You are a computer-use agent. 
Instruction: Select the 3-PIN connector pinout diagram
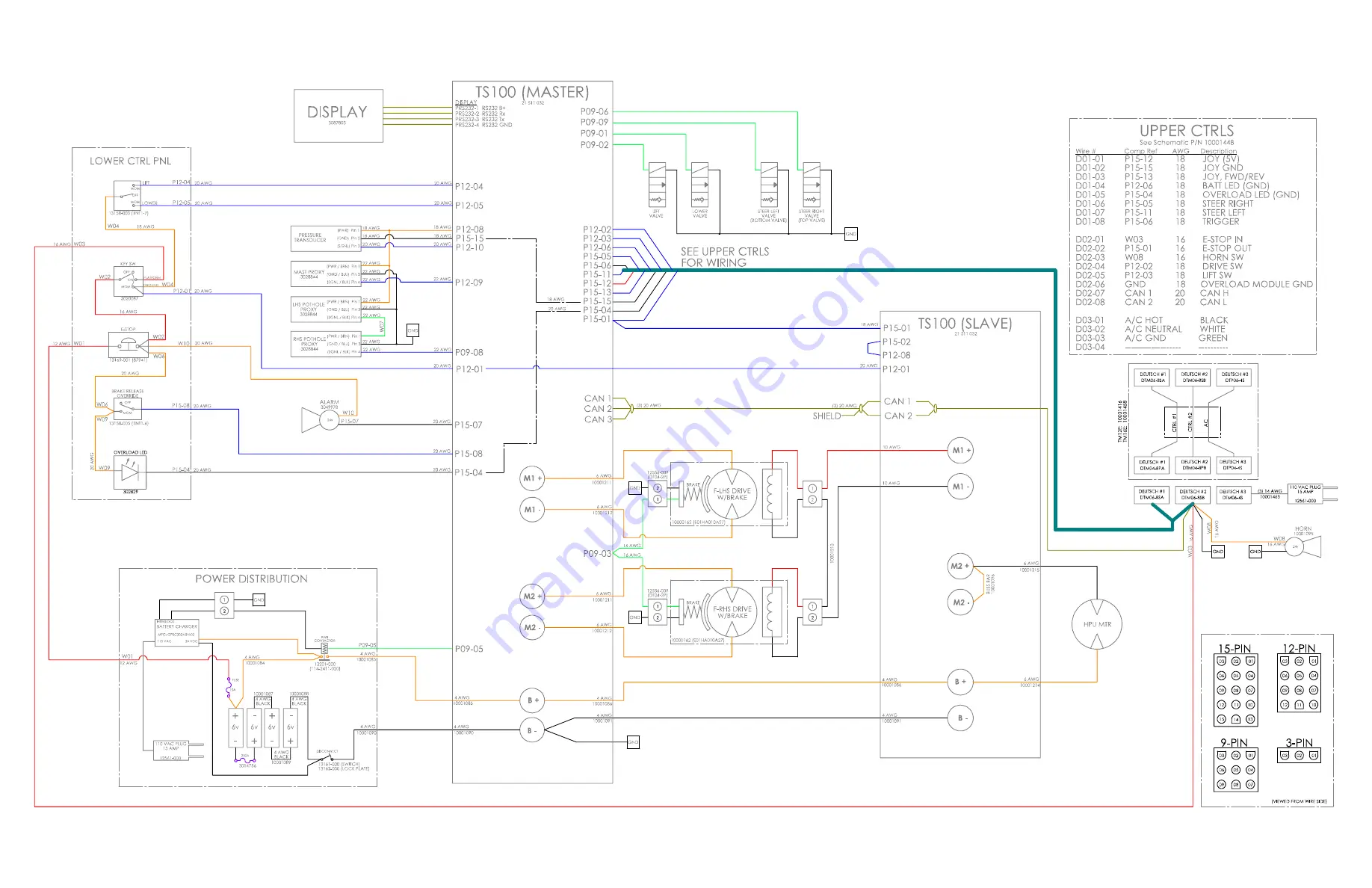(x=1300, y=756)
